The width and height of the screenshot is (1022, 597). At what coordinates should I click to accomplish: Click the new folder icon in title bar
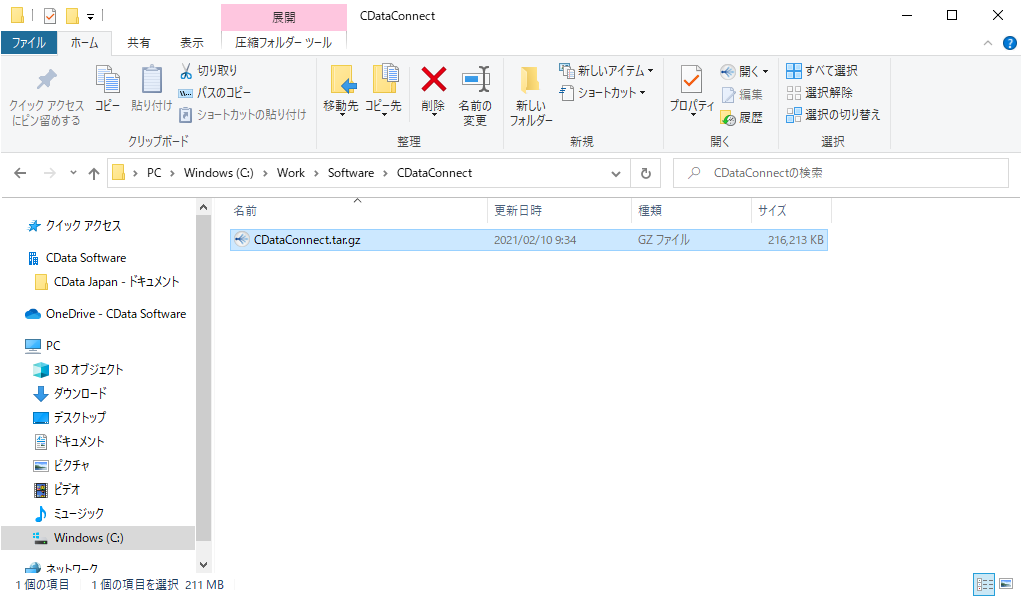click(x=73, y=16)
